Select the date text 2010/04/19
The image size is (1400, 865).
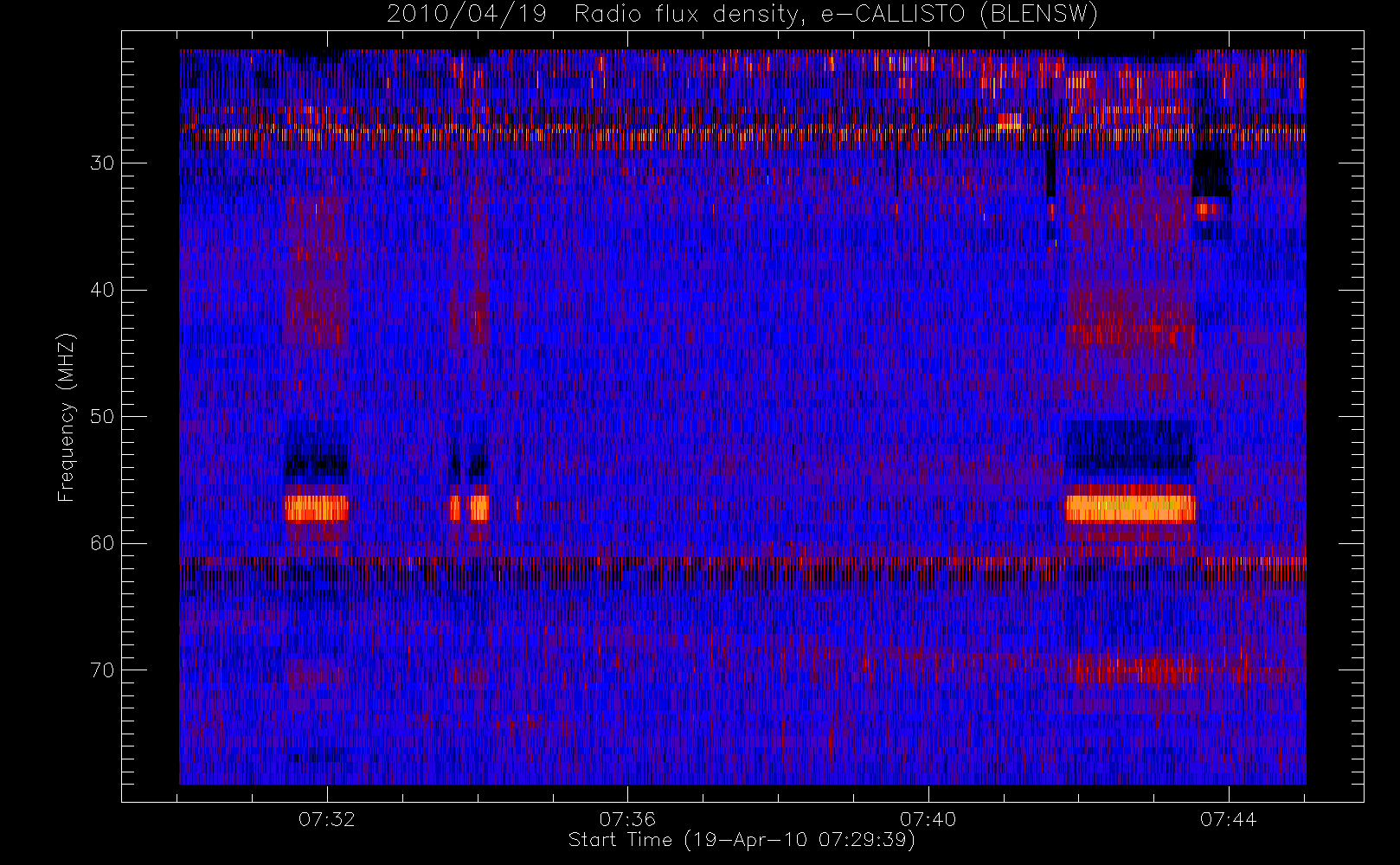coord(466,15)
